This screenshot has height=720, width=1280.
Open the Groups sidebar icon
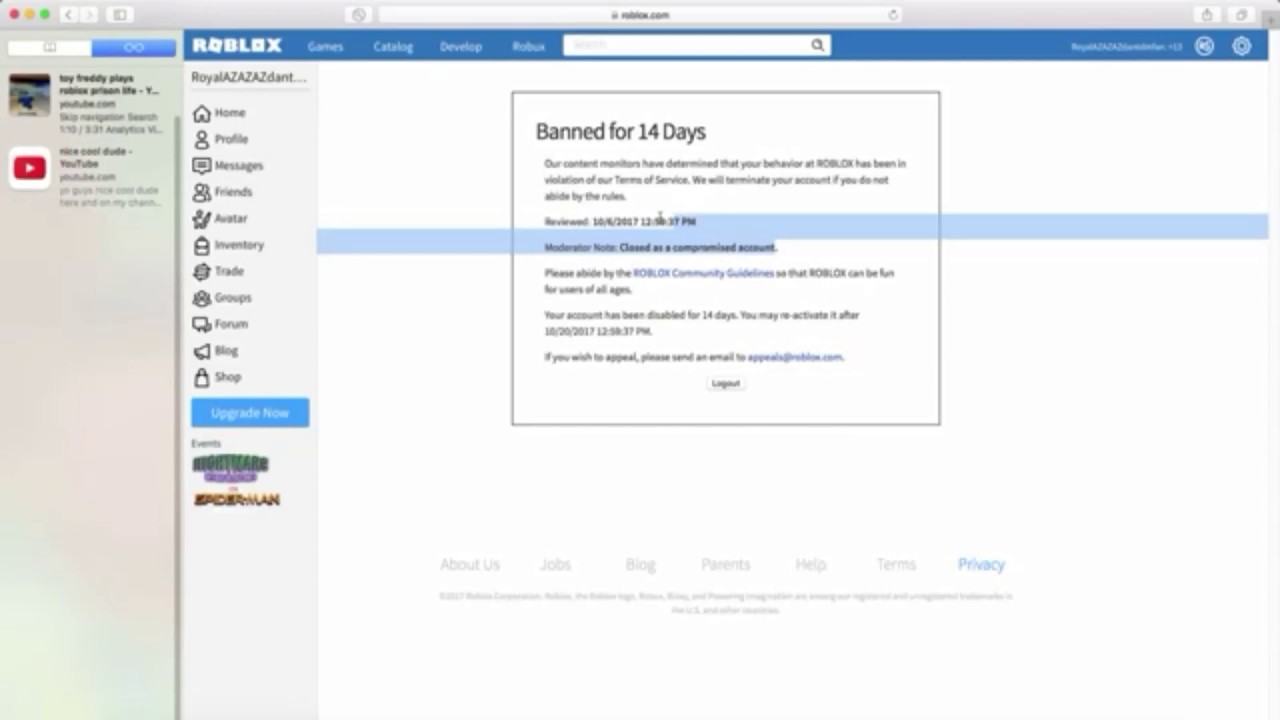click(202, 298)
